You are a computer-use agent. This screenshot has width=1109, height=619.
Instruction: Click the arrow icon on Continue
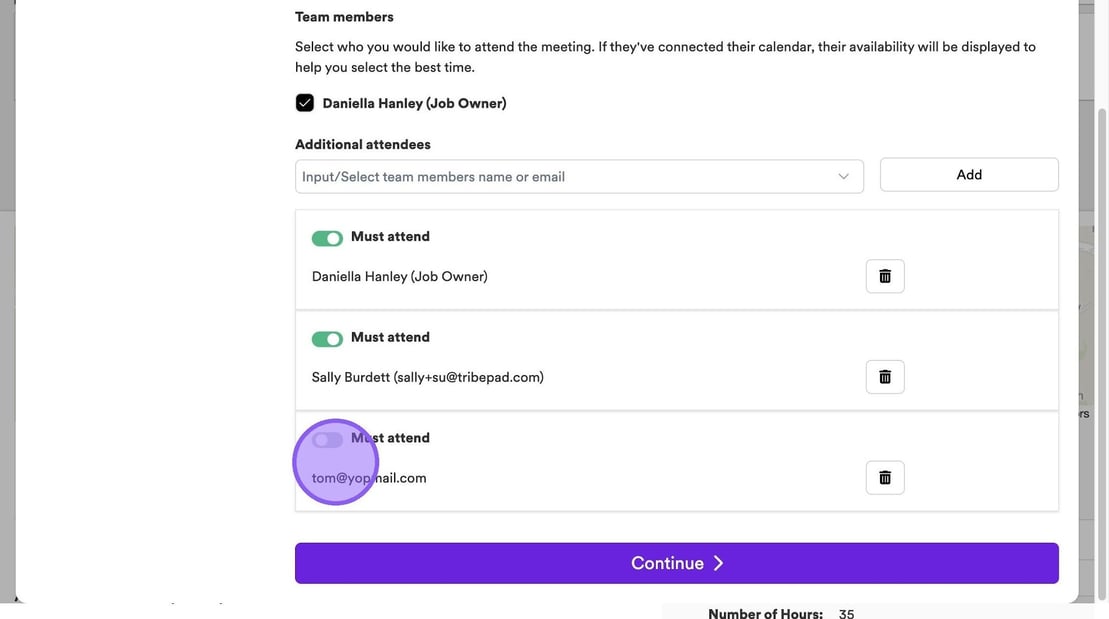coord(718,563)
